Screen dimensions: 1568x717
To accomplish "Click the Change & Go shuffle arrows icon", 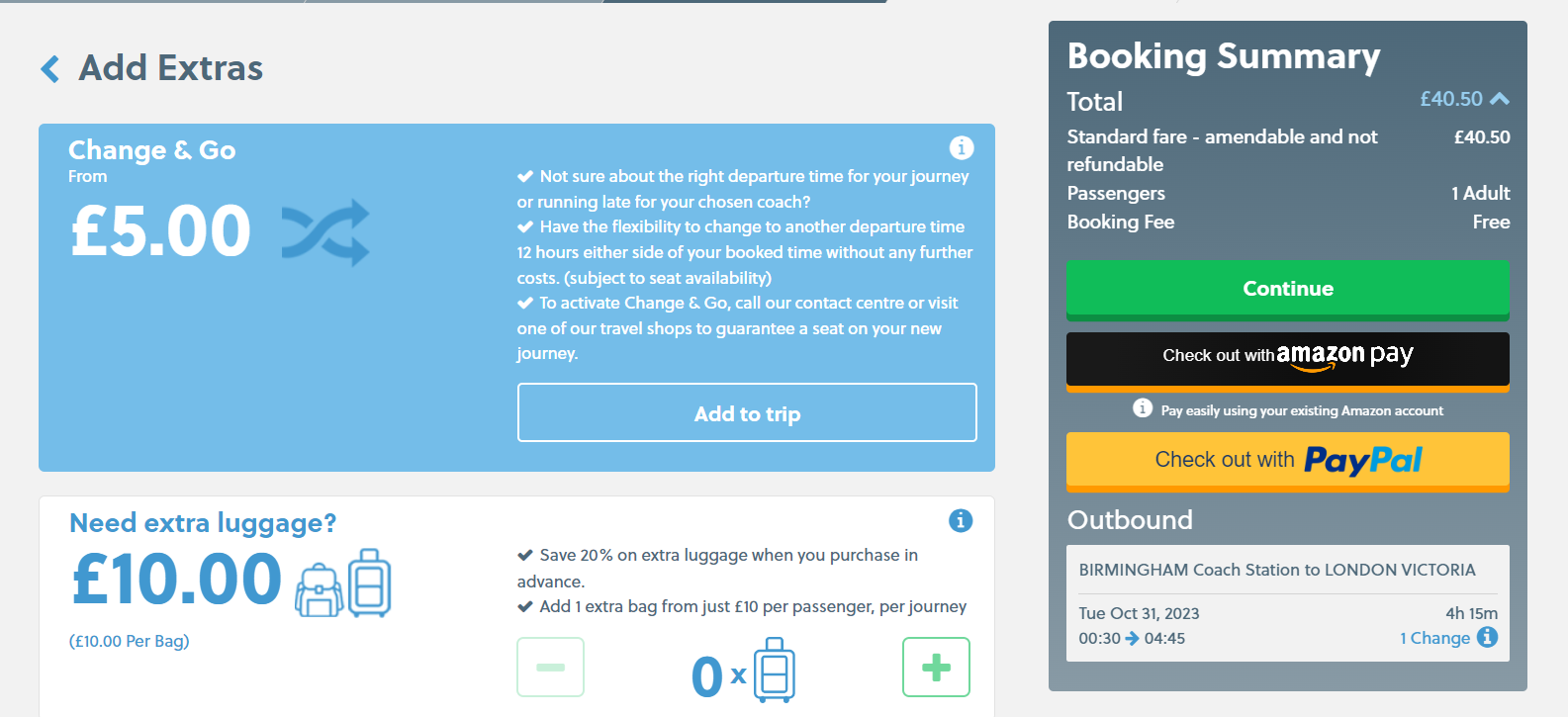I will point(325,232).
